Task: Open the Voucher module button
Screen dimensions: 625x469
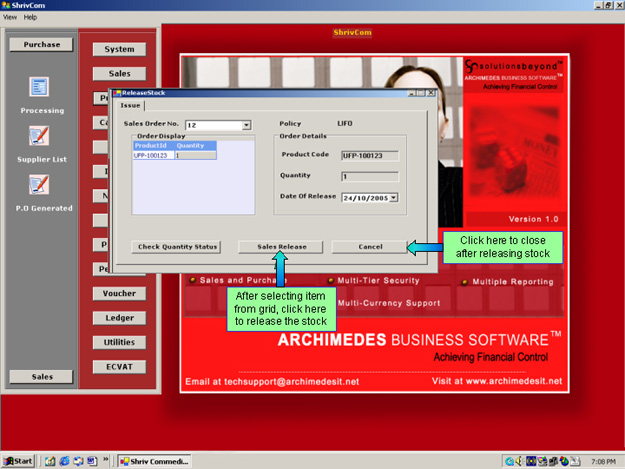Action: point(119,294)
